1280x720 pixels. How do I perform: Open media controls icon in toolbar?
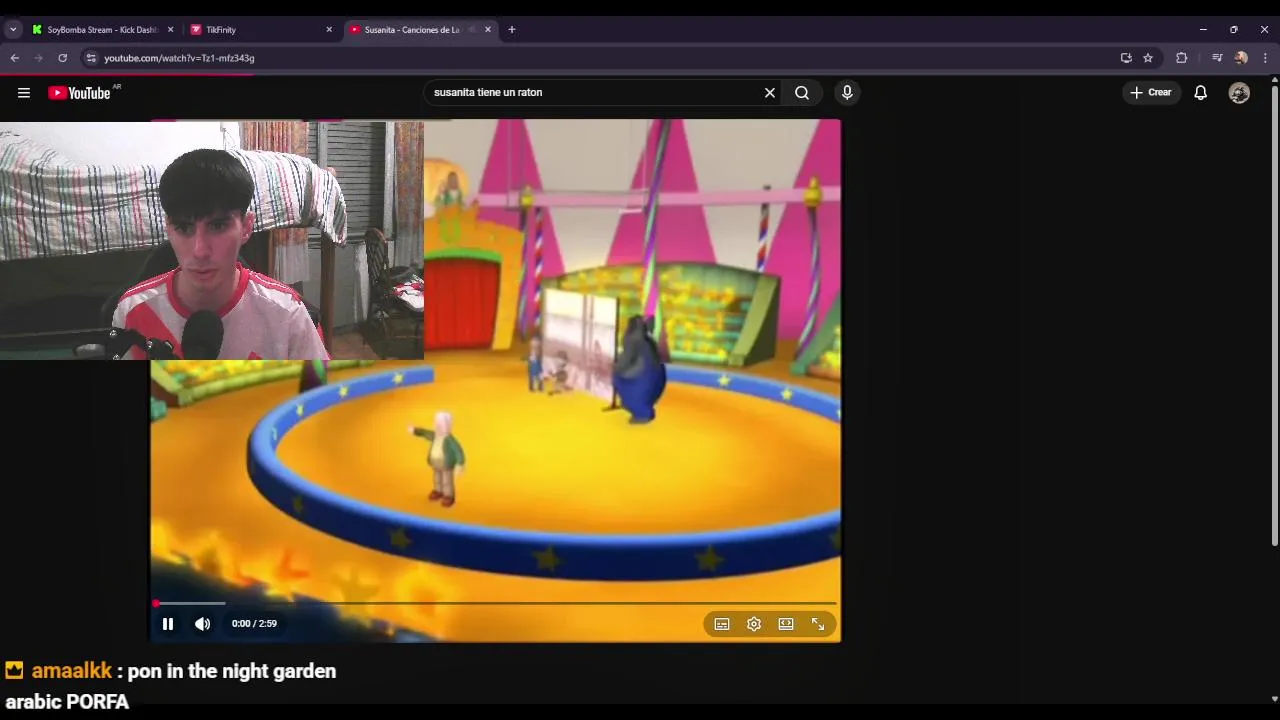[x=1217, y=58]
